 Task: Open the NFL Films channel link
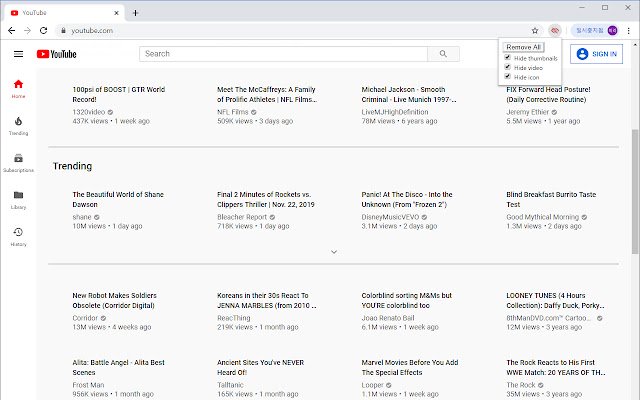233,112
